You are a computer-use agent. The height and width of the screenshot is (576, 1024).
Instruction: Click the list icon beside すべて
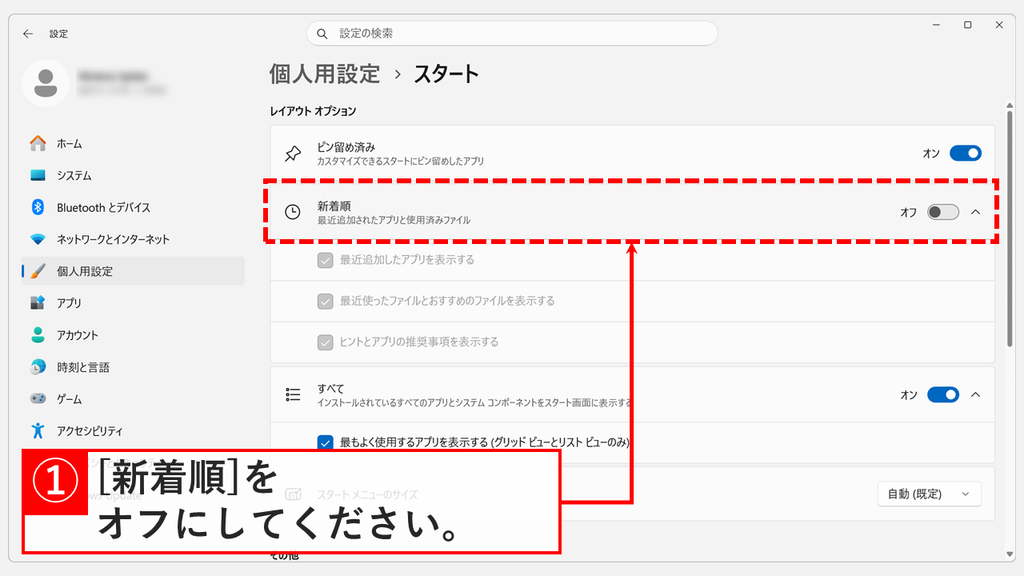[x=293, y=394]
